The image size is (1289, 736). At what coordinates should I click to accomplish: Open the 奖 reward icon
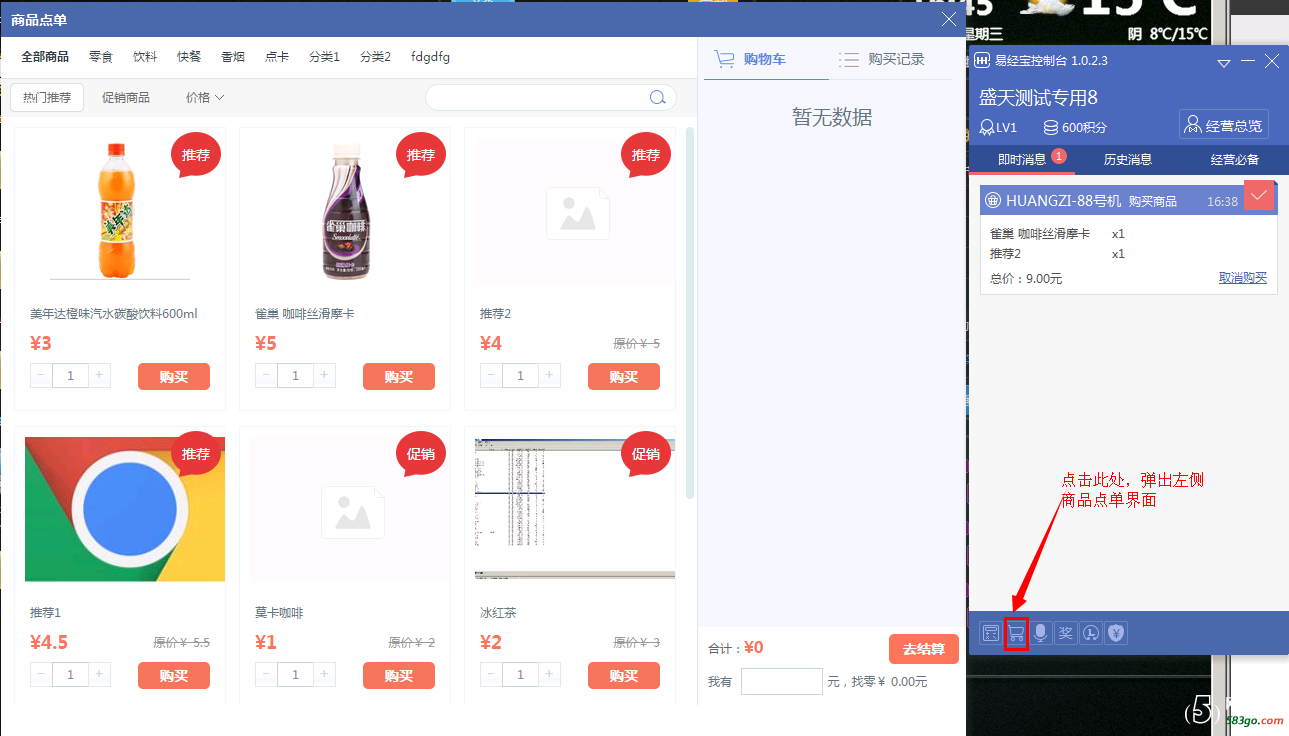[1066, 633]
